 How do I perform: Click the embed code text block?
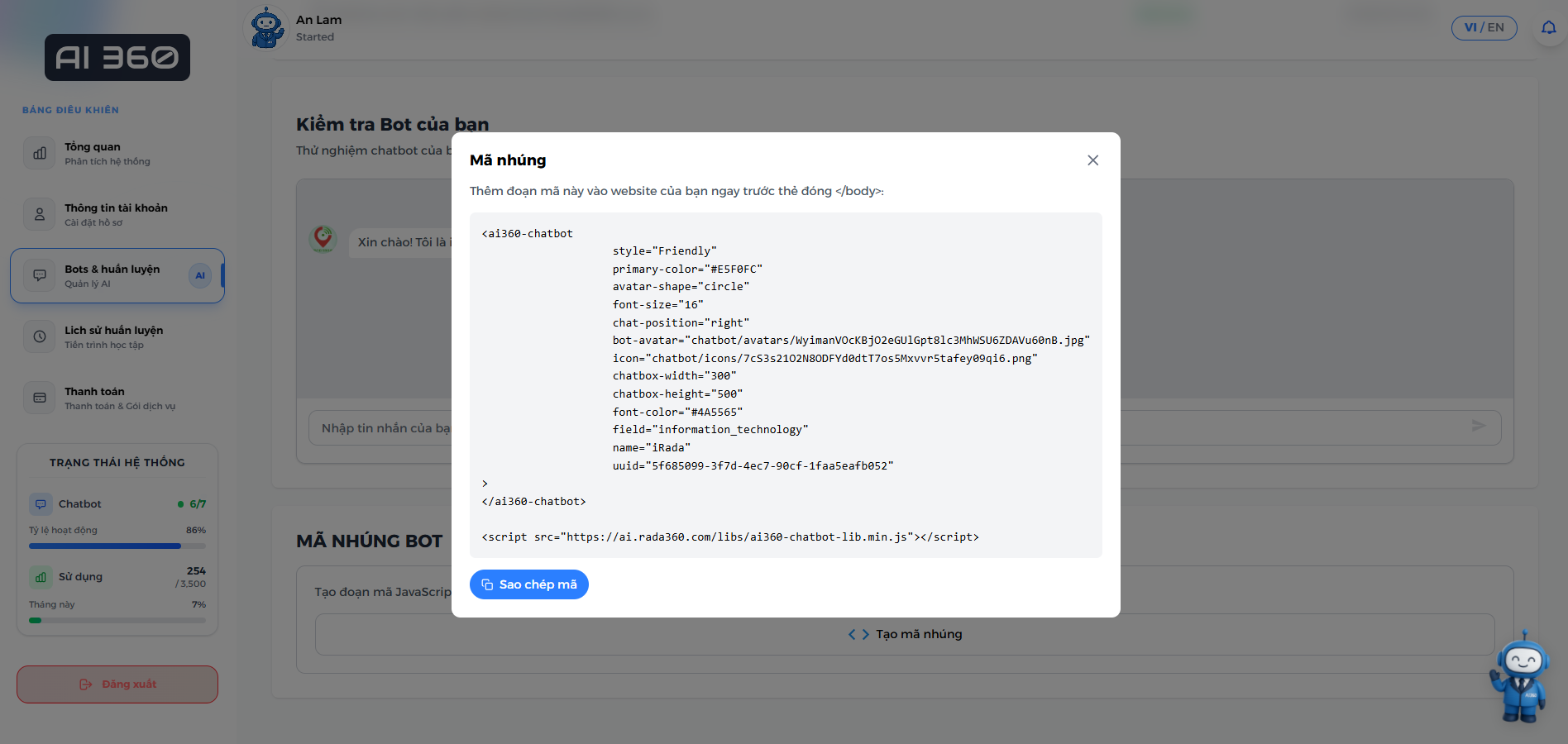[x=785, y=385]
